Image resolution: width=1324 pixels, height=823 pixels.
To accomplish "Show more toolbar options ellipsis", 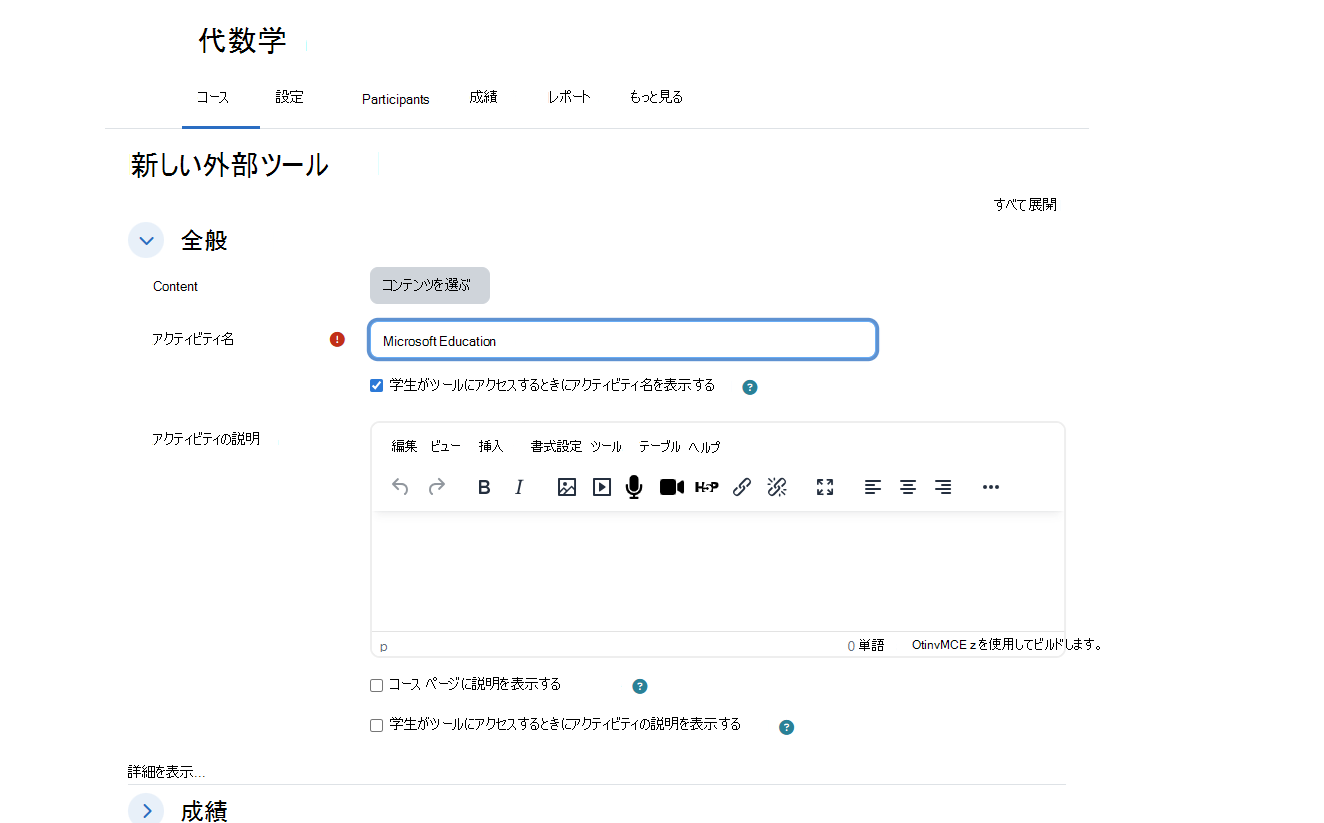I will [991, 487].
